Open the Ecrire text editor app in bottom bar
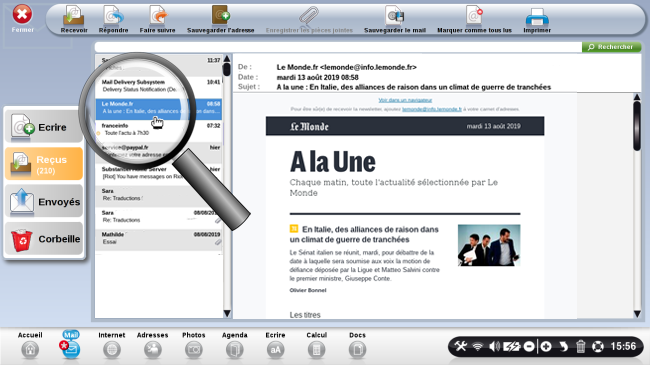650x365 pixels. (x=275, y=345)
